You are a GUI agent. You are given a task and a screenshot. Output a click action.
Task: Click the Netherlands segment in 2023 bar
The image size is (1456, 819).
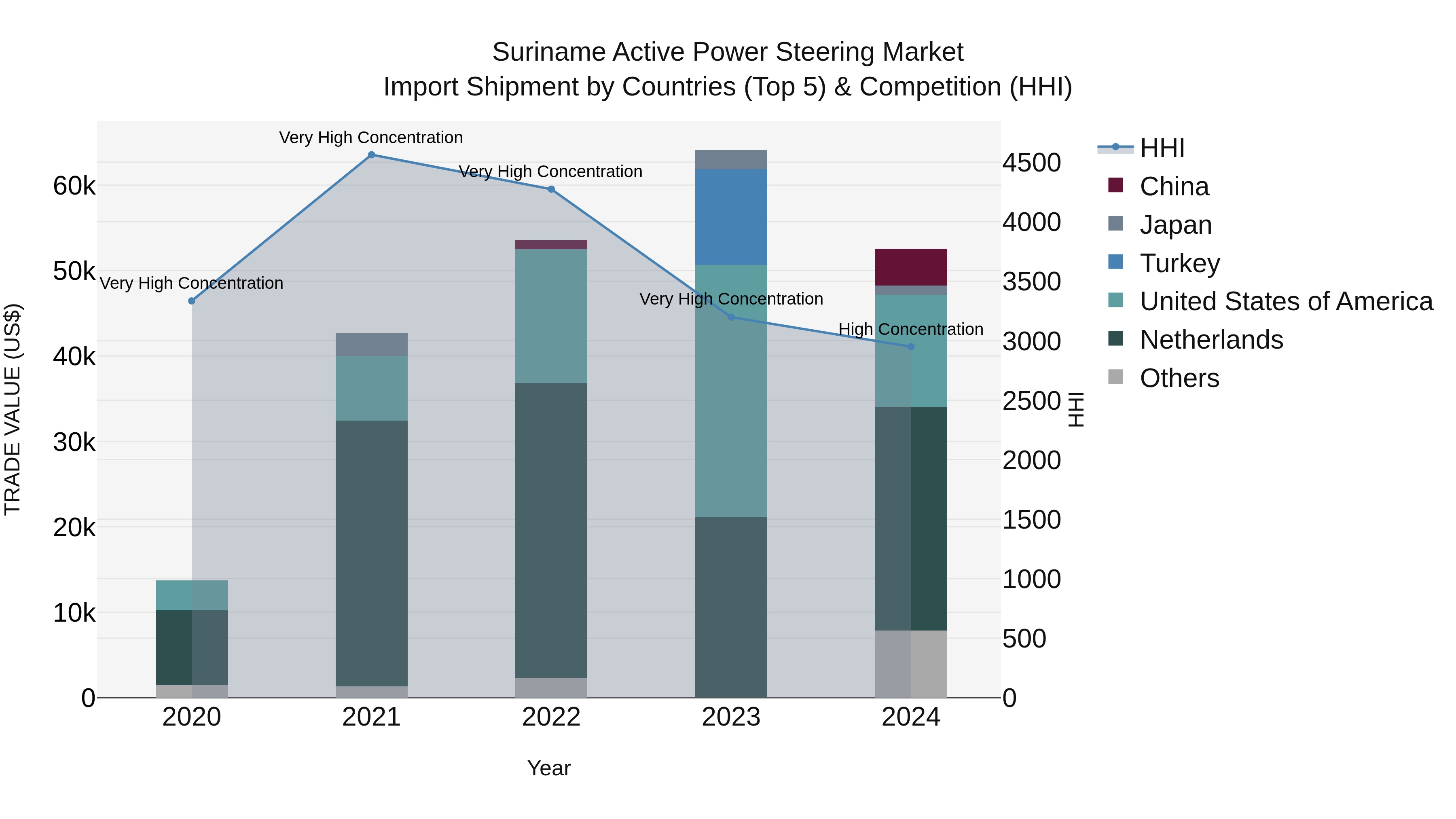click(x=731, y=607)
